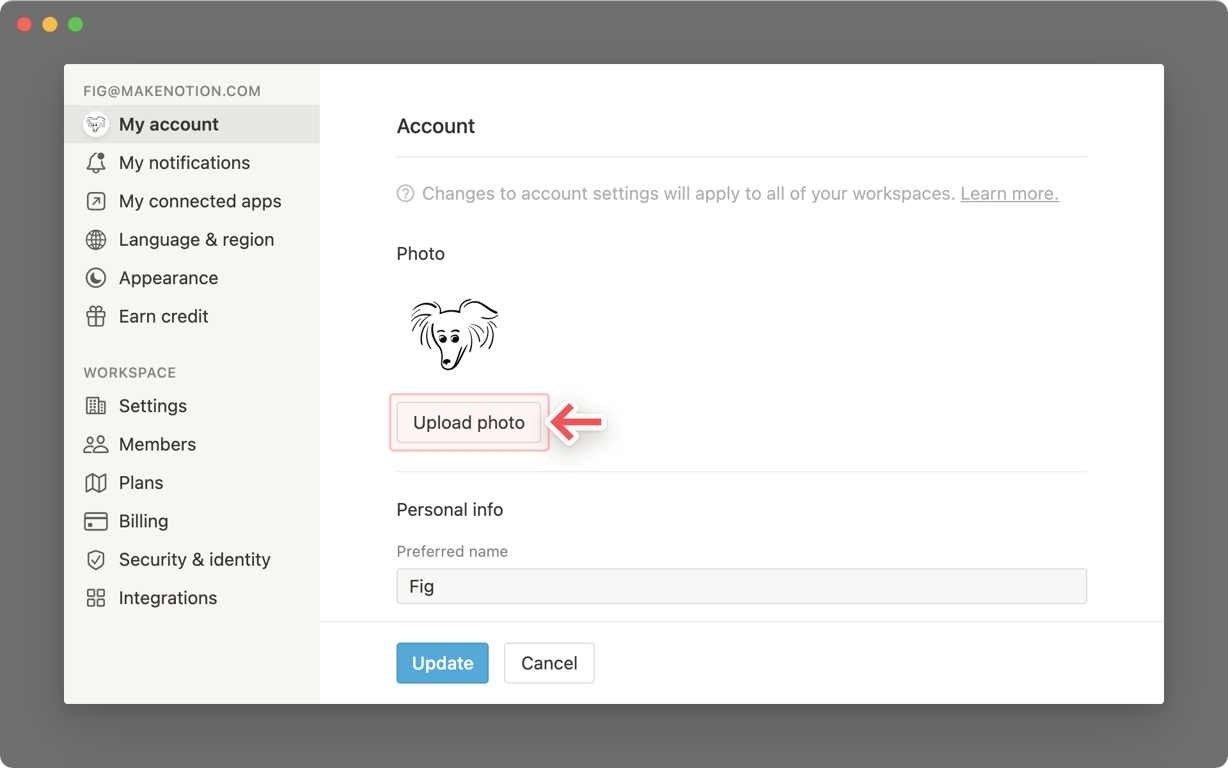Click the Preferred name text field
This screenshot has height=768, width=1228.
click(741, 586)
